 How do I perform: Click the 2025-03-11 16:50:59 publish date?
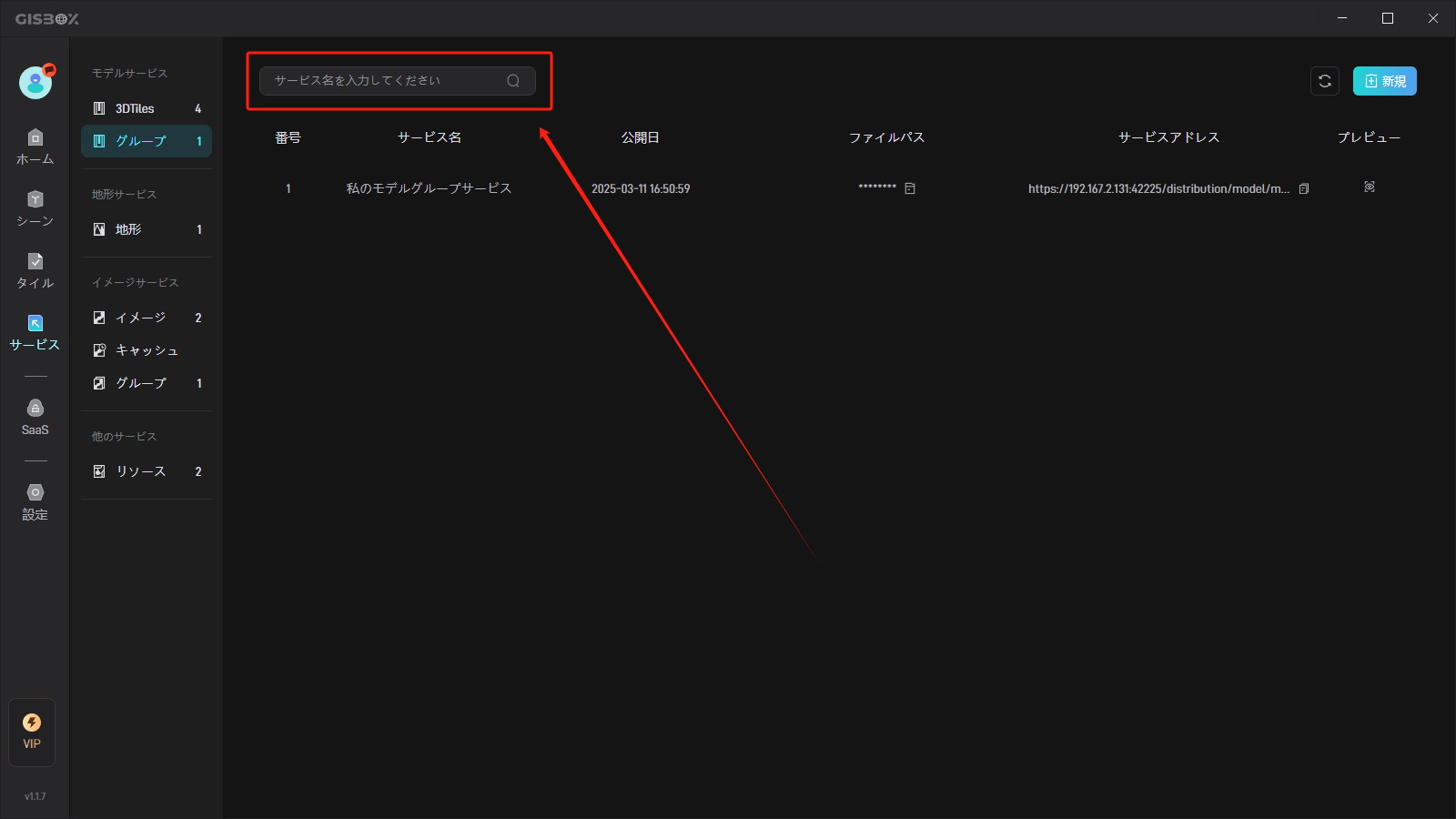[x=641, y=188]
